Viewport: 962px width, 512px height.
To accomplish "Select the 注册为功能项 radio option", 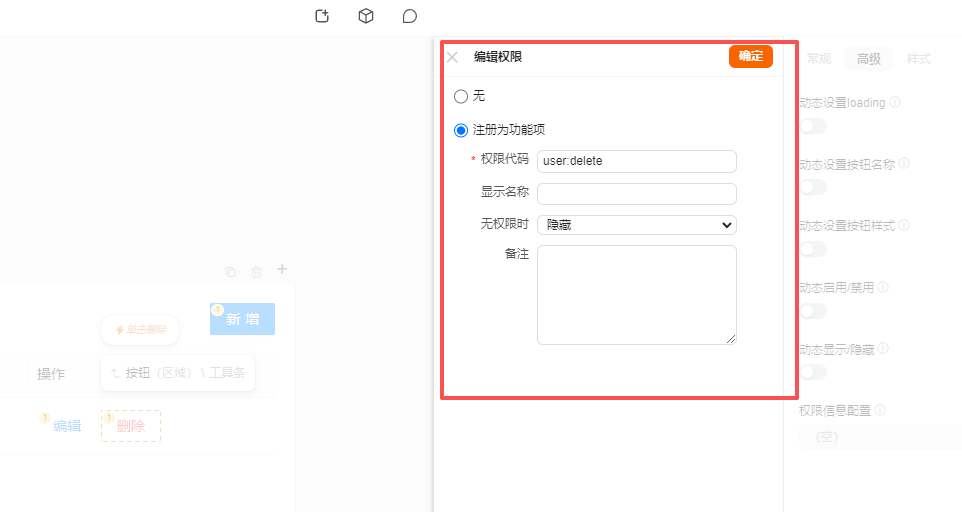I will [461, 130].
